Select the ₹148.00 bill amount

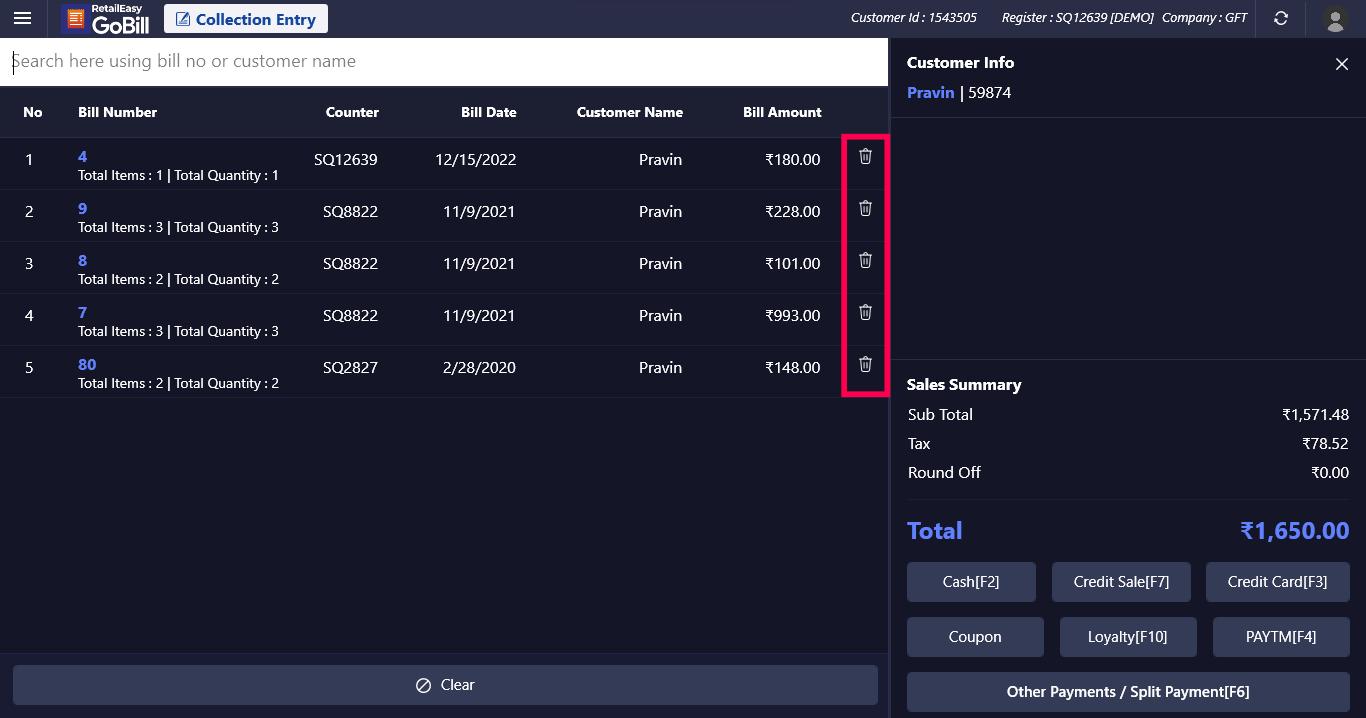coord(793,368)
